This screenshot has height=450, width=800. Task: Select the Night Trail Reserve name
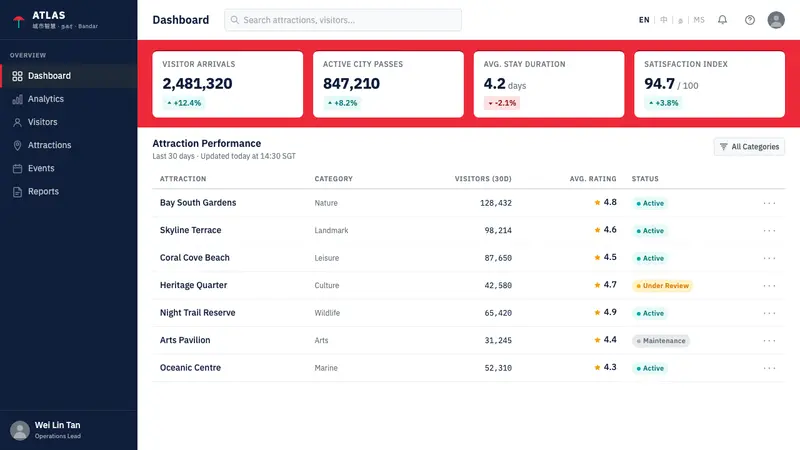(197, 313)
